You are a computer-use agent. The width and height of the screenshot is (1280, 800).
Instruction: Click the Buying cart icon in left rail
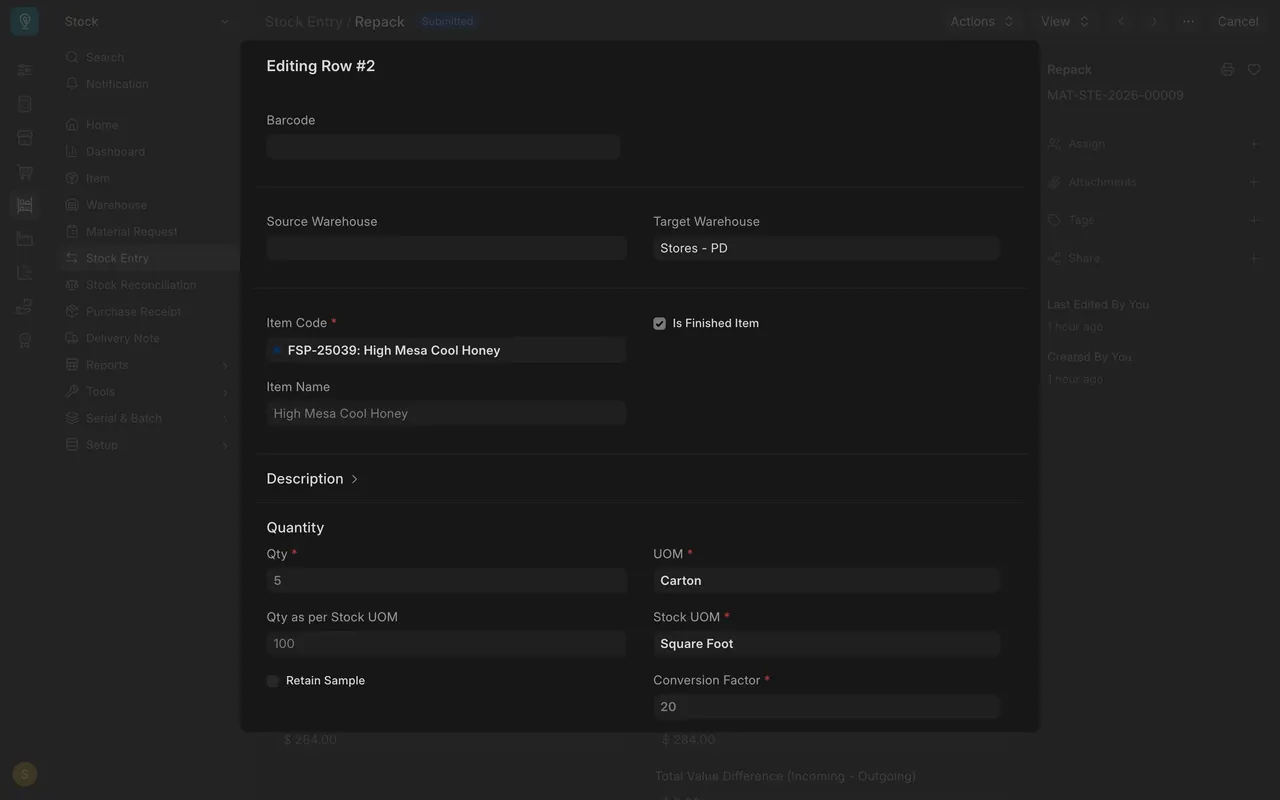(25, 172)
